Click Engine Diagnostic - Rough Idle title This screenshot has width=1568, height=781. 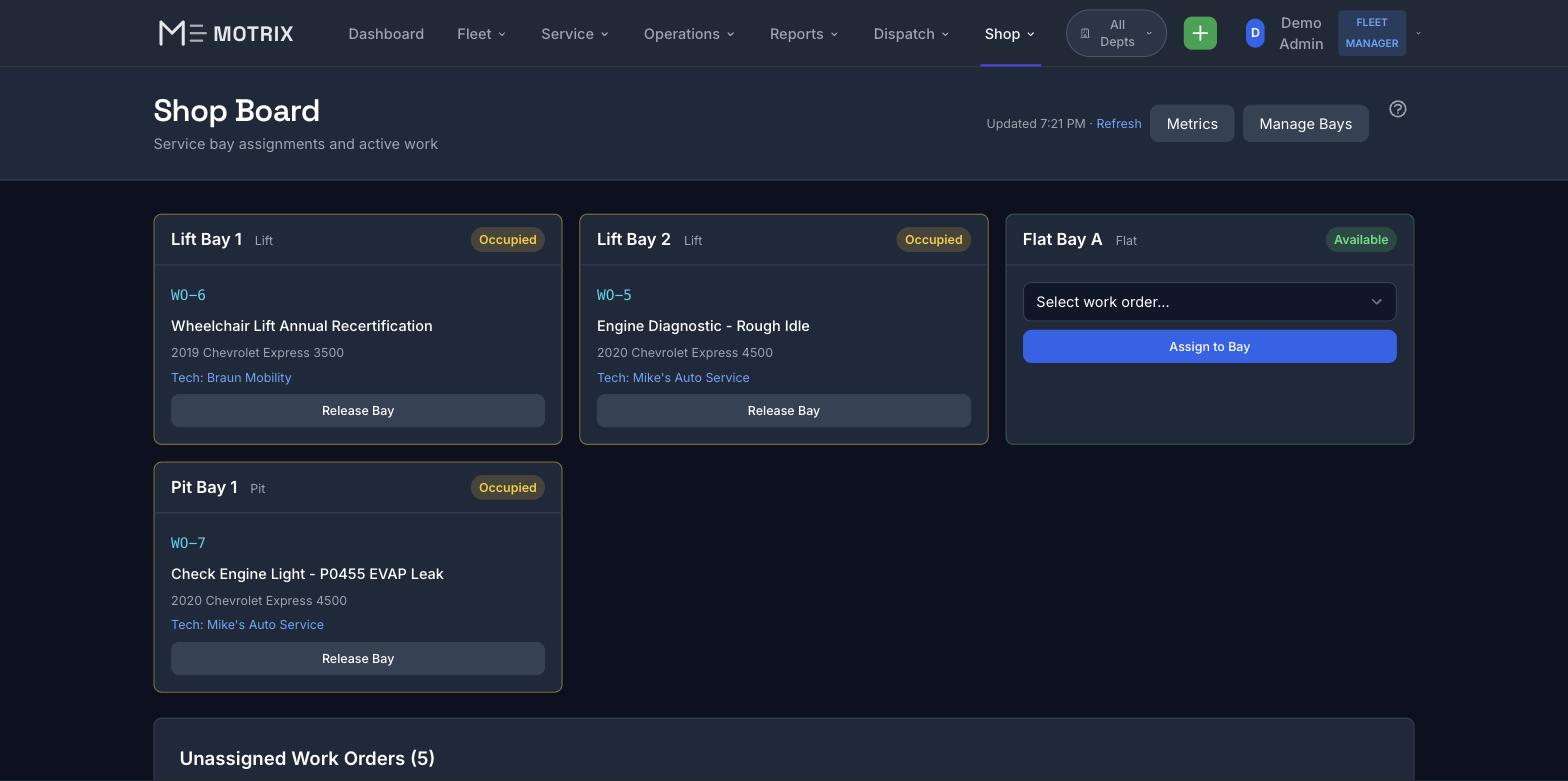pyautogui.click(x=703, y=326)
